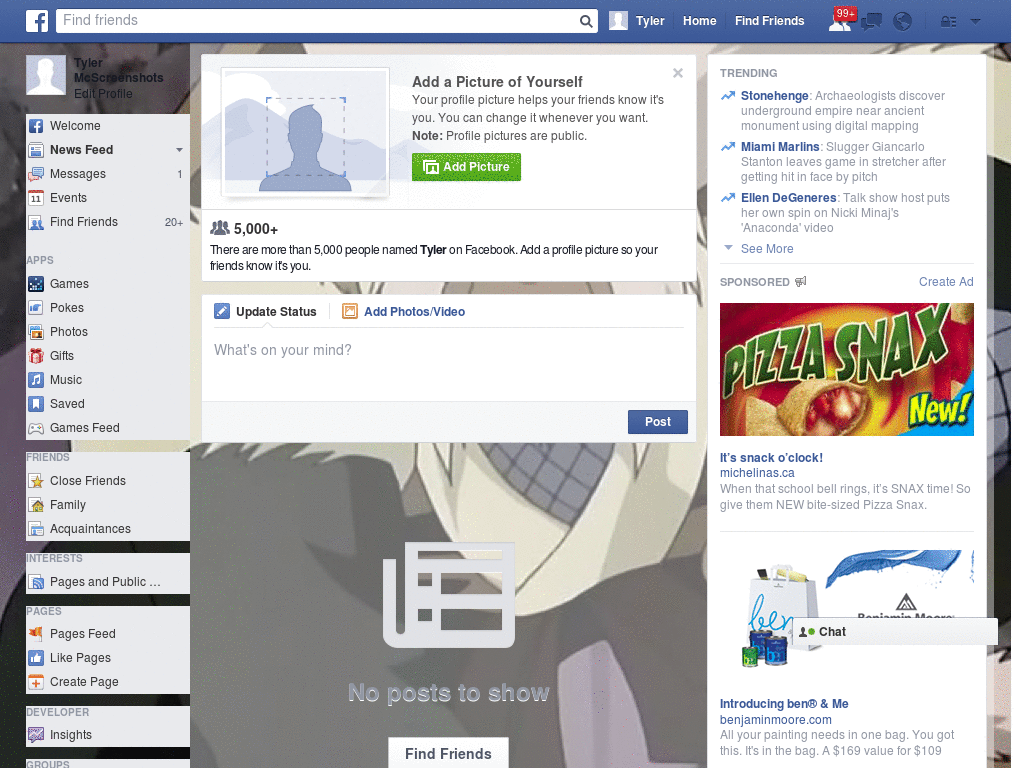Open account menu dropdown arrow in top bar
The image size is (1024, 768).
tap(975, 22)
